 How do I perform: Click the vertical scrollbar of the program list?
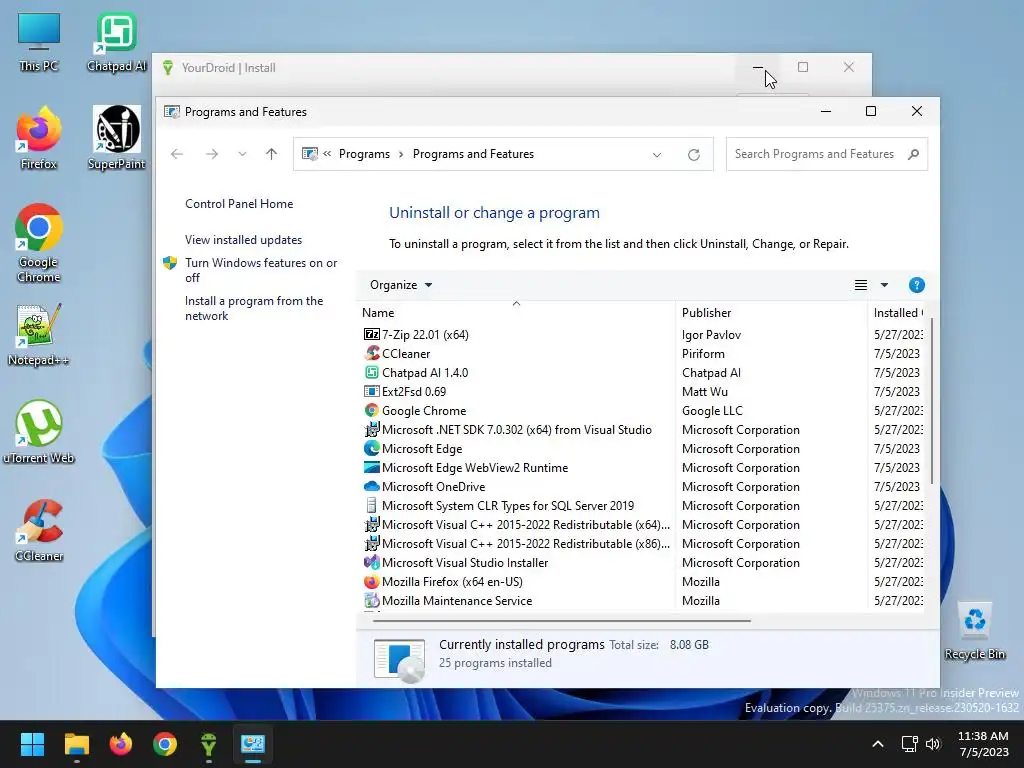(x=931, y=401)
